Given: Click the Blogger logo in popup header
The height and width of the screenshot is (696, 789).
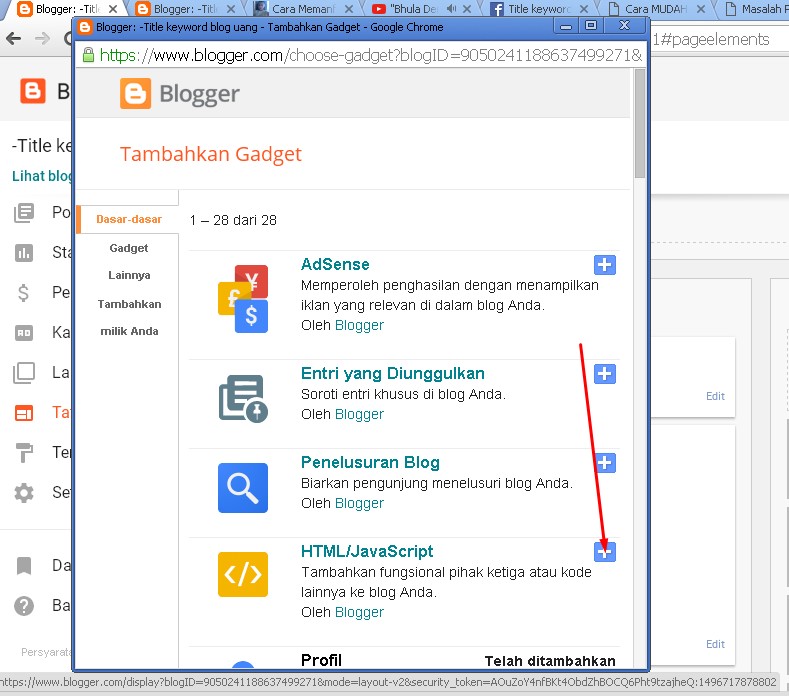Looking at the screenshot, I should coord(180,94).
